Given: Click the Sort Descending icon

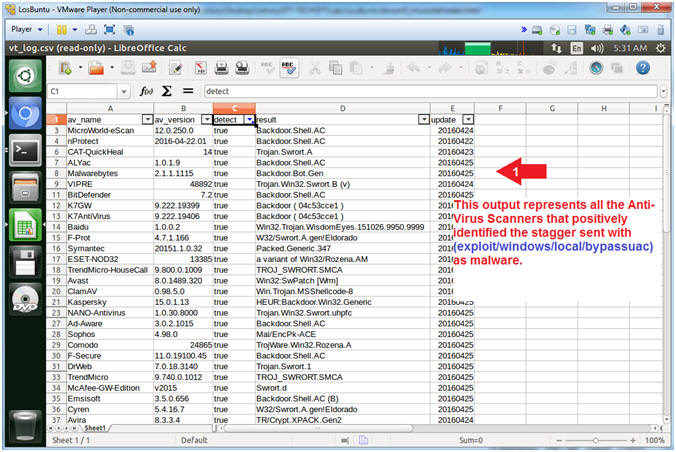Looking at the screenshot, I should (x=523, y=68).
